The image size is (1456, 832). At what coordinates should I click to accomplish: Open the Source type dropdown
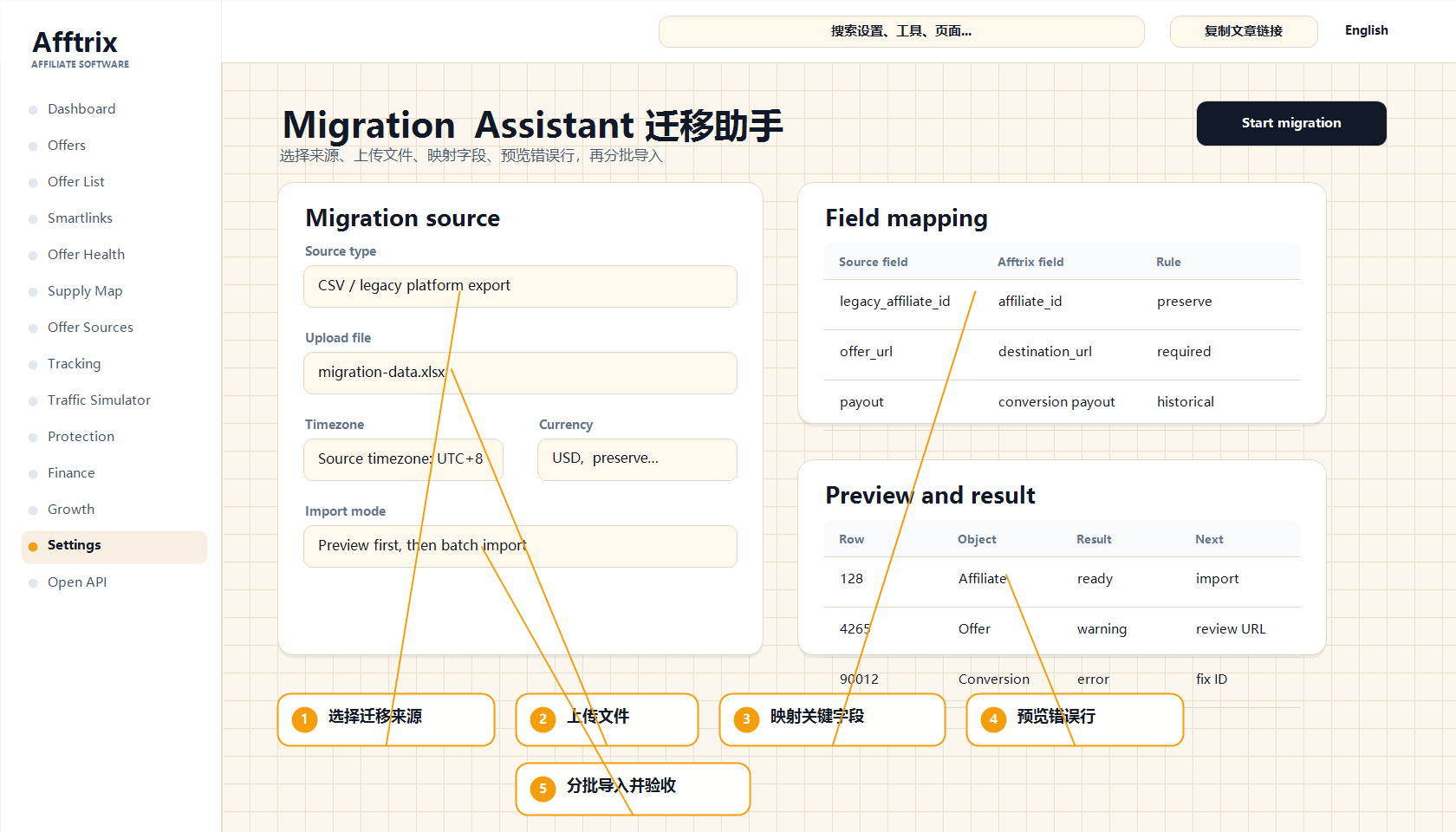520,286
